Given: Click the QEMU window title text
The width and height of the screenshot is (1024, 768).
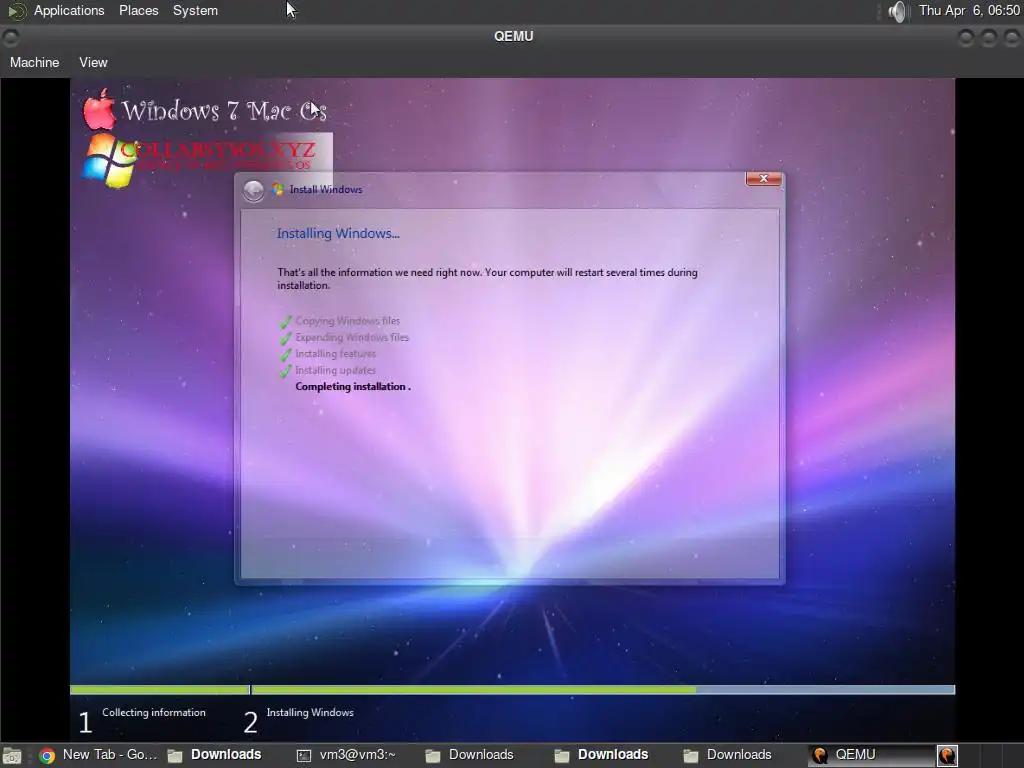Looking at the screenshot, I should pyautogui.click(x=514, y=37).
